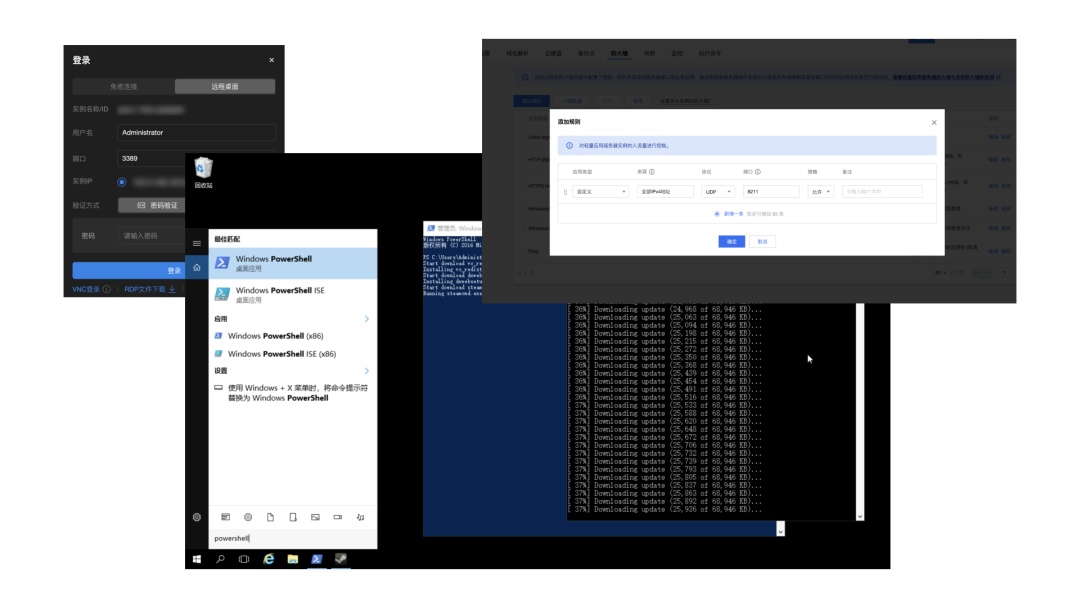Filter search results by settings gear icon
Screen dimensions: 1080x608
(x=248, y=517)
